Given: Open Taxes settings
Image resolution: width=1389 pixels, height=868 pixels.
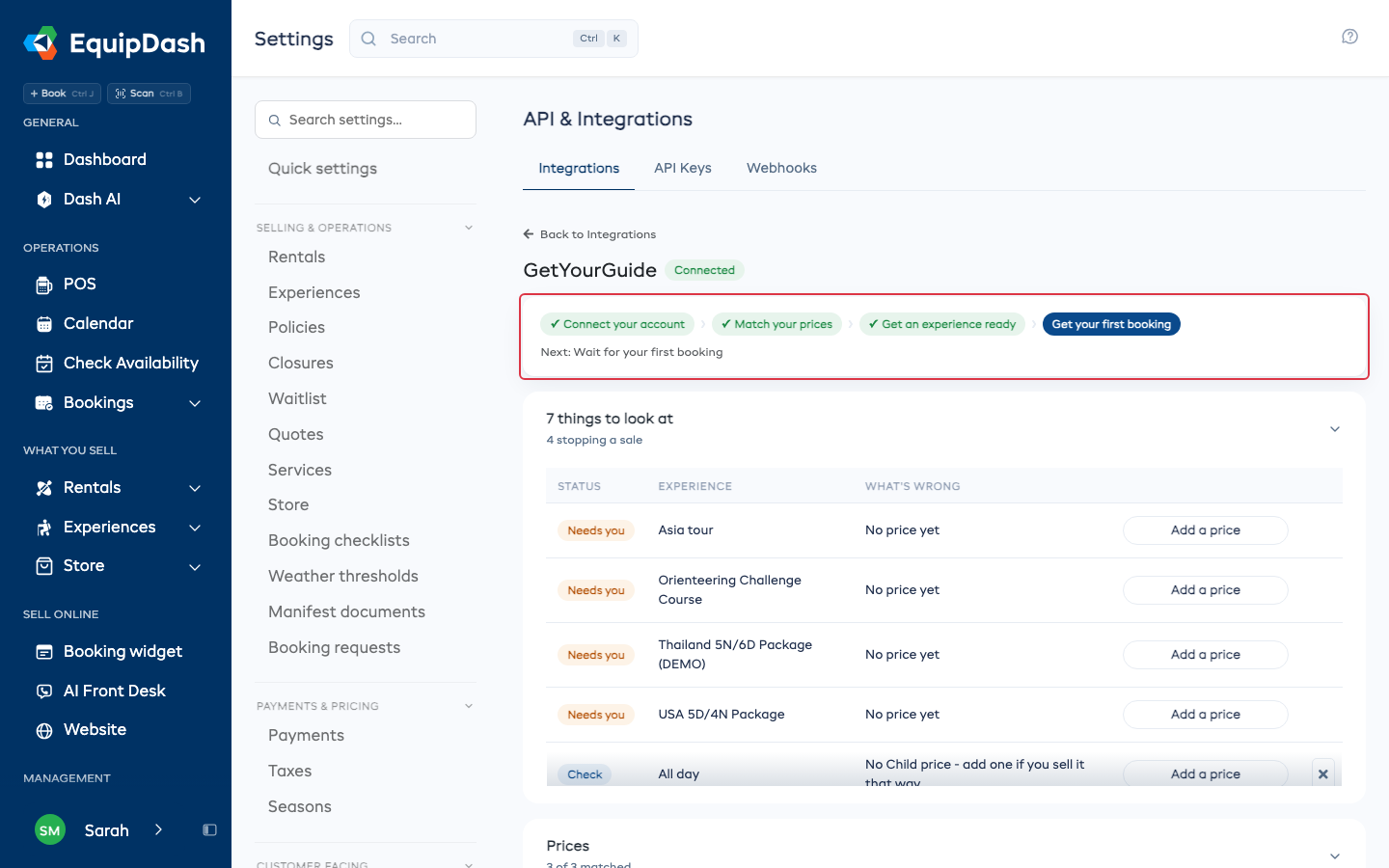Looking at the screenshot, I should pos(289,772).
